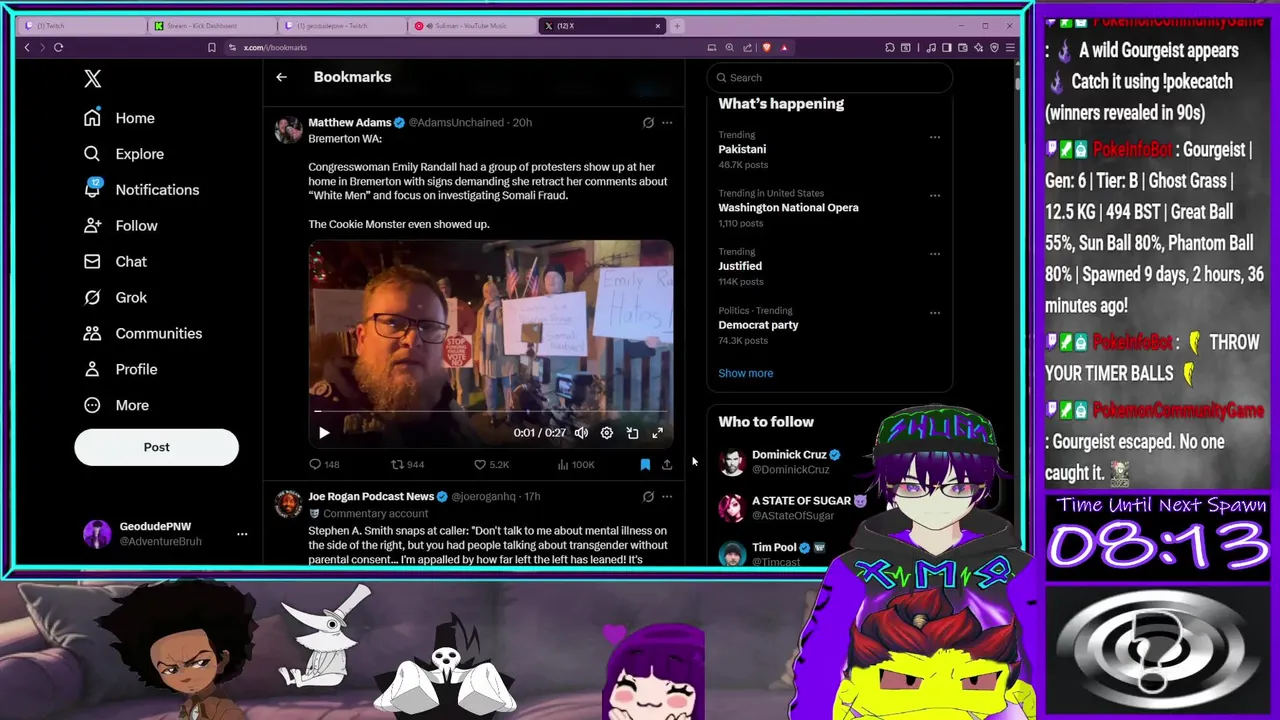
Task: Click Grok icon on Joe Rogan post
Action: 648,496
